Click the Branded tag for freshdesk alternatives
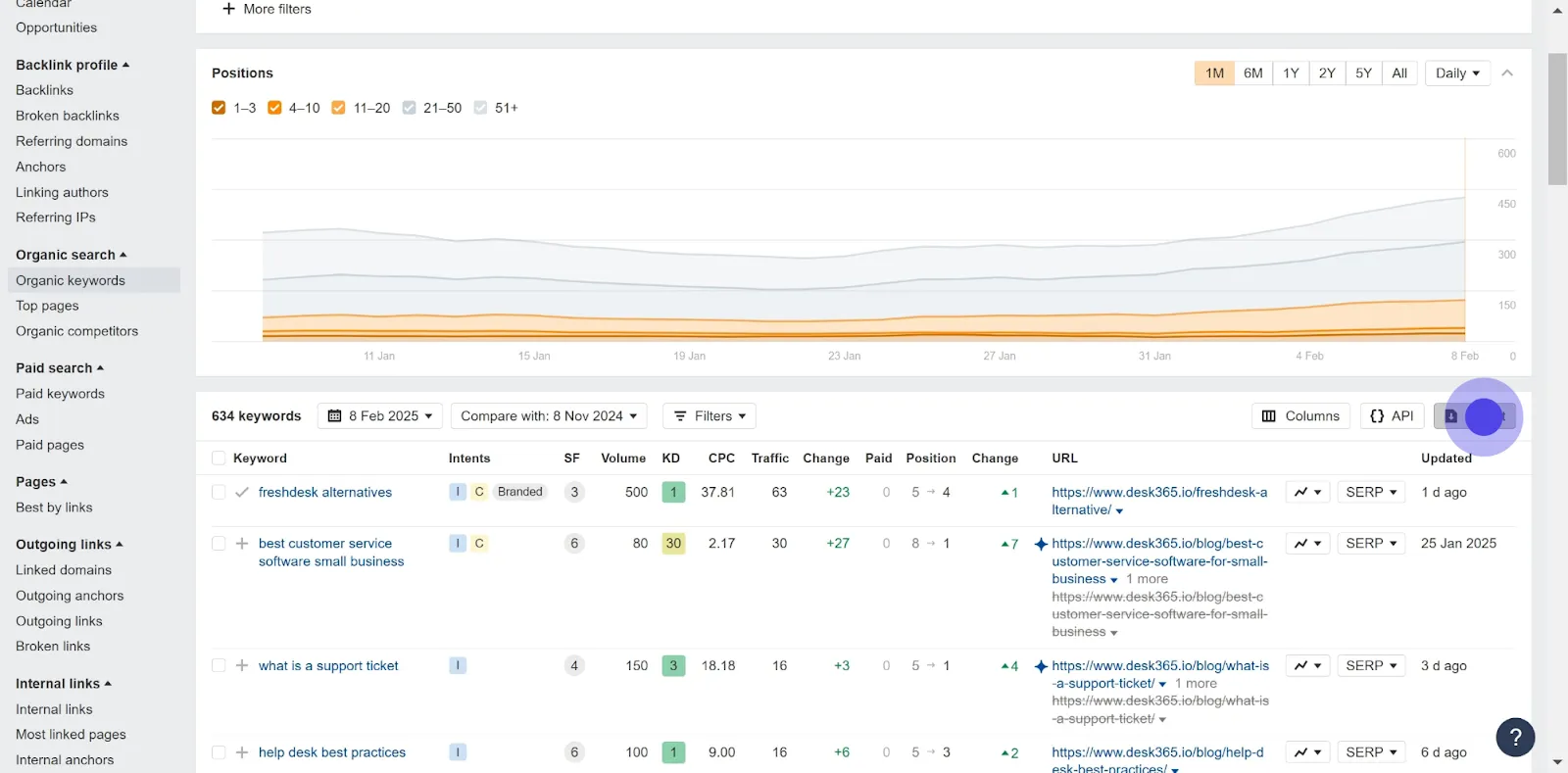1568x773 pixels. click(x=519, y=492)
